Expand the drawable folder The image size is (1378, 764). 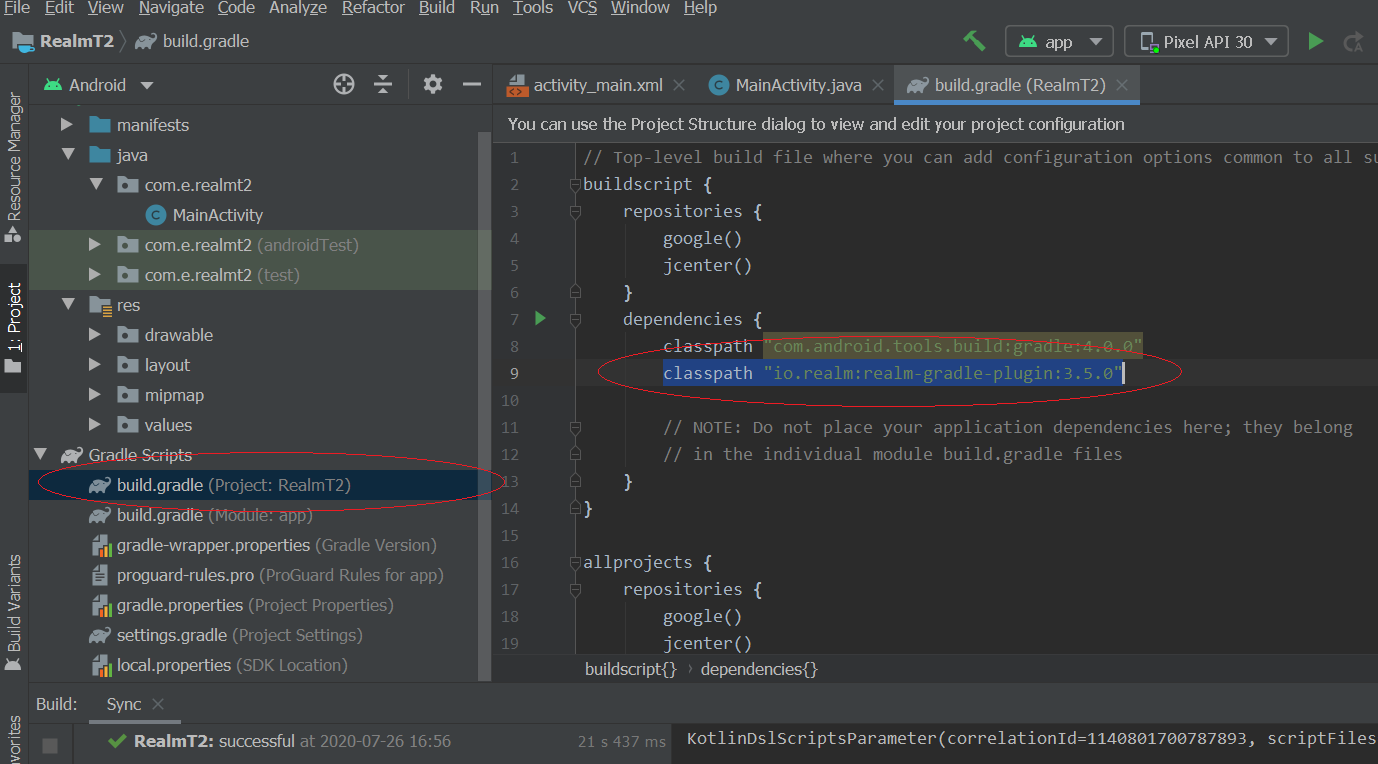point(95,335)
